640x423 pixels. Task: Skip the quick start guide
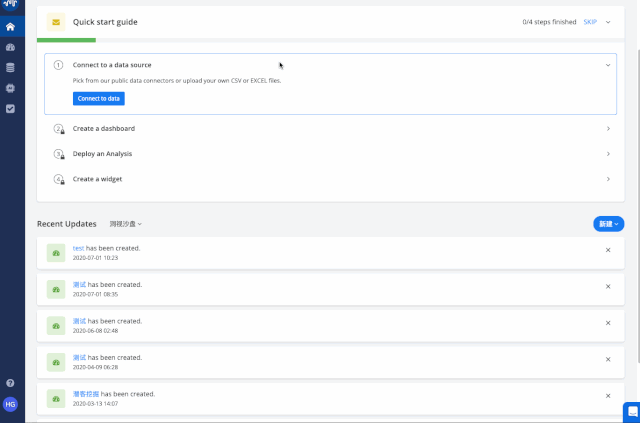590,22
